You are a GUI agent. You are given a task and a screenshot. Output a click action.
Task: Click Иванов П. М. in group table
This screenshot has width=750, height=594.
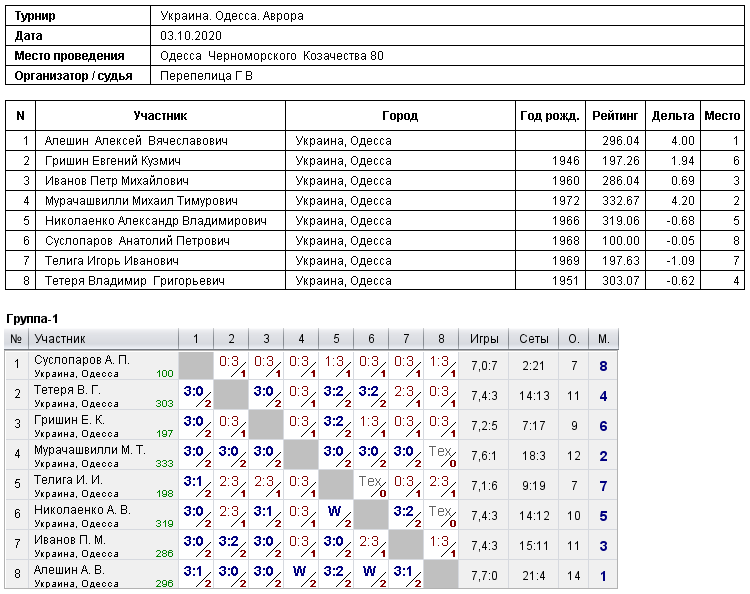pos(69,539)
